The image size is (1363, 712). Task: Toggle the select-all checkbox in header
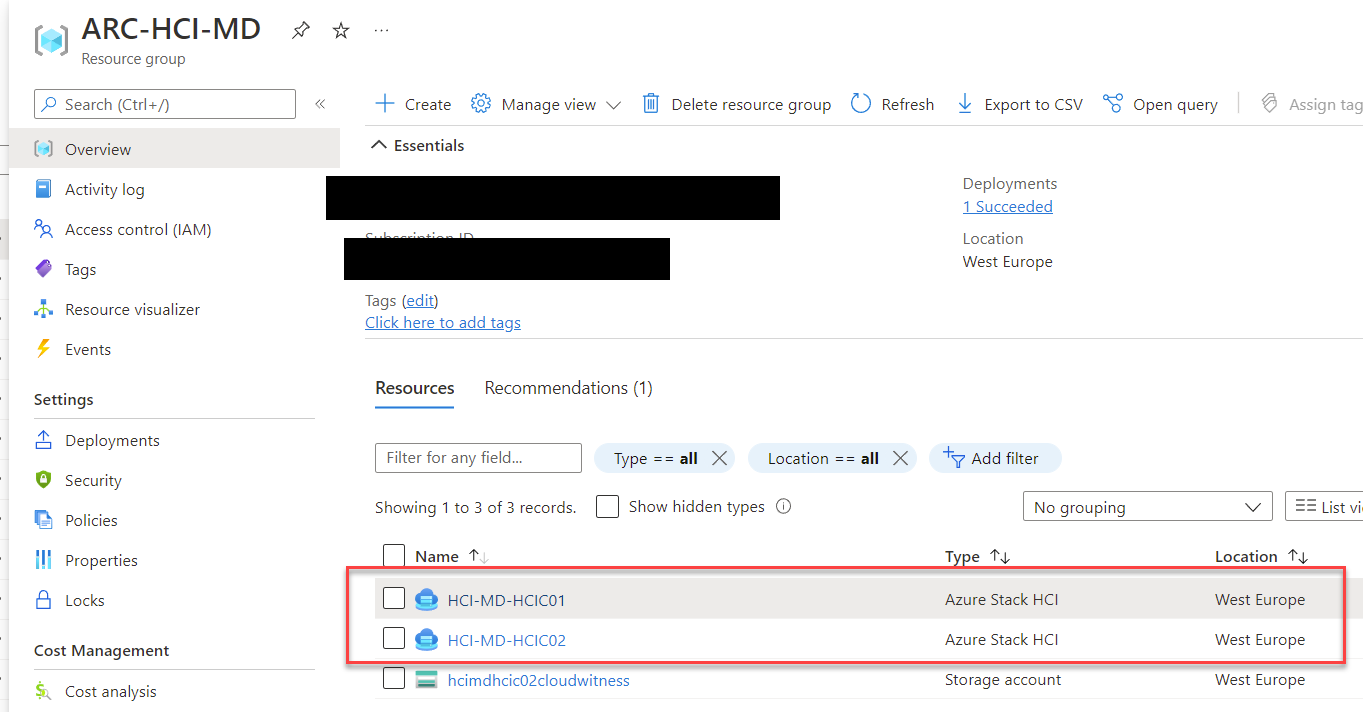pos(394,556)
